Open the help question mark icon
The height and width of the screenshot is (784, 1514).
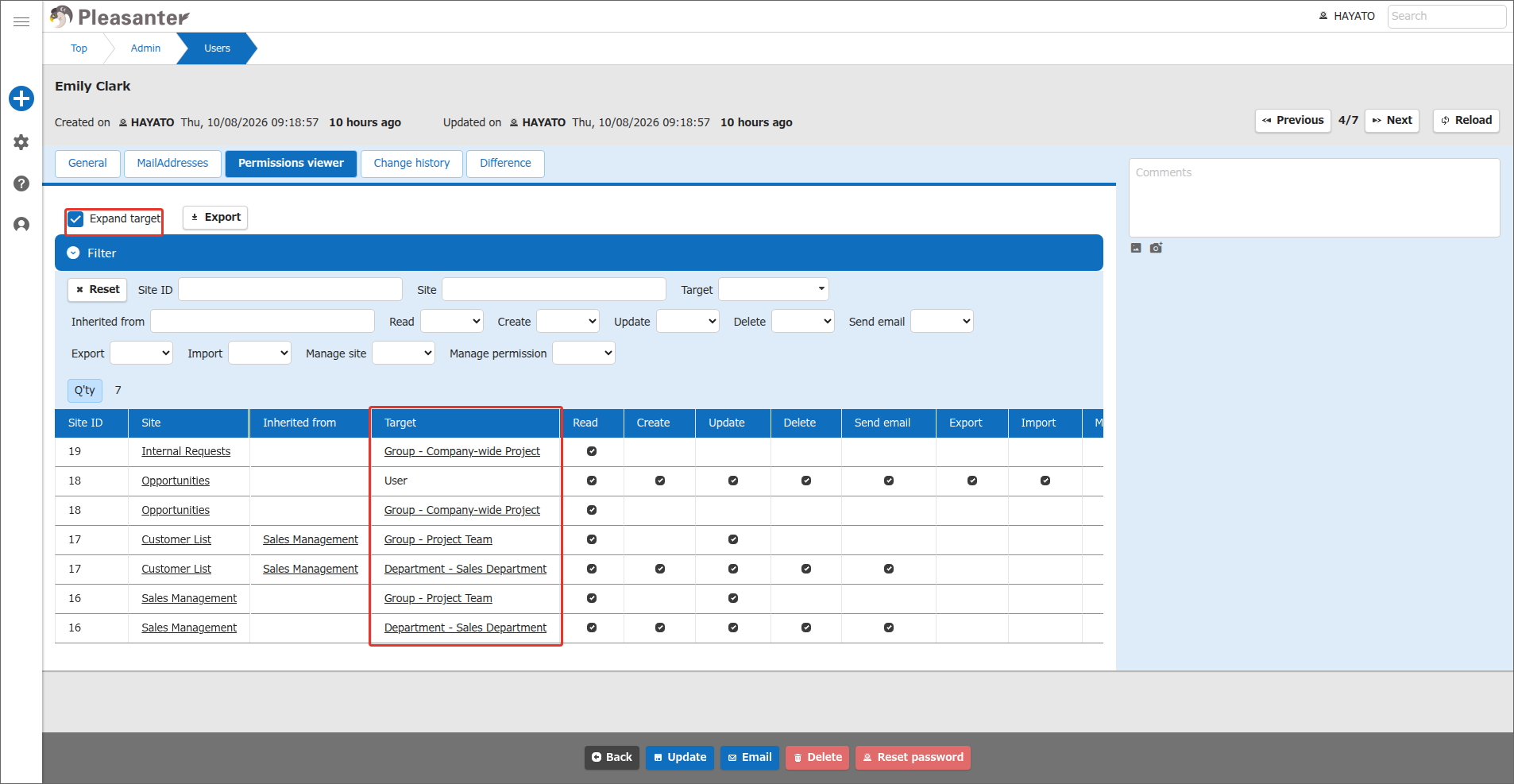(21, 183)
